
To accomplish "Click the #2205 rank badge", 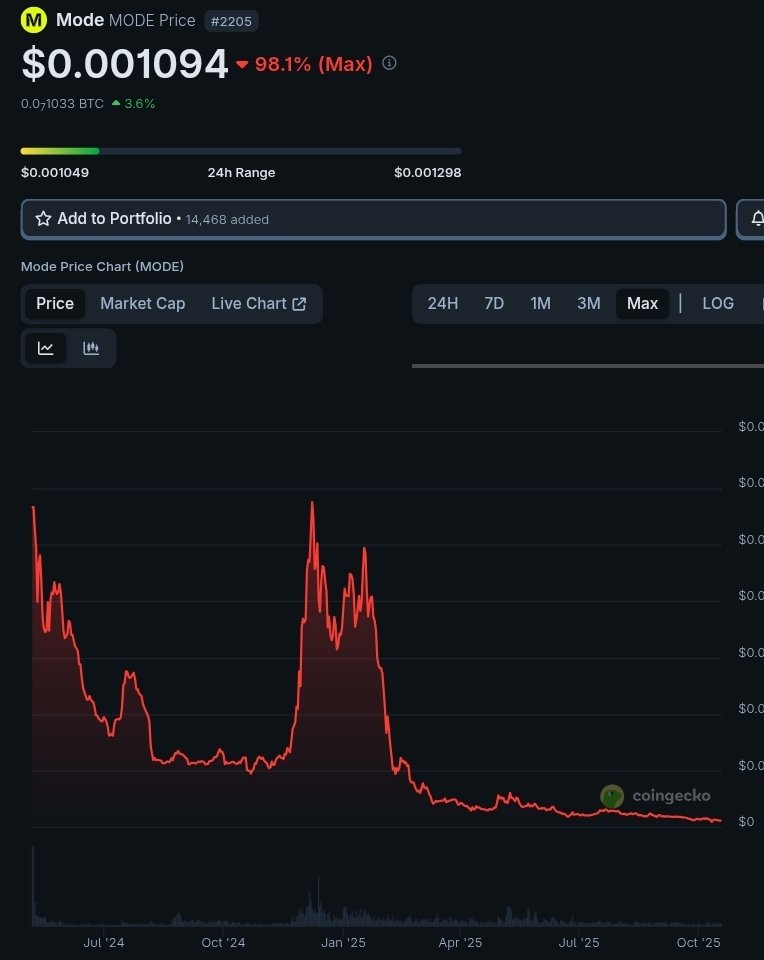I will point(231,21).
